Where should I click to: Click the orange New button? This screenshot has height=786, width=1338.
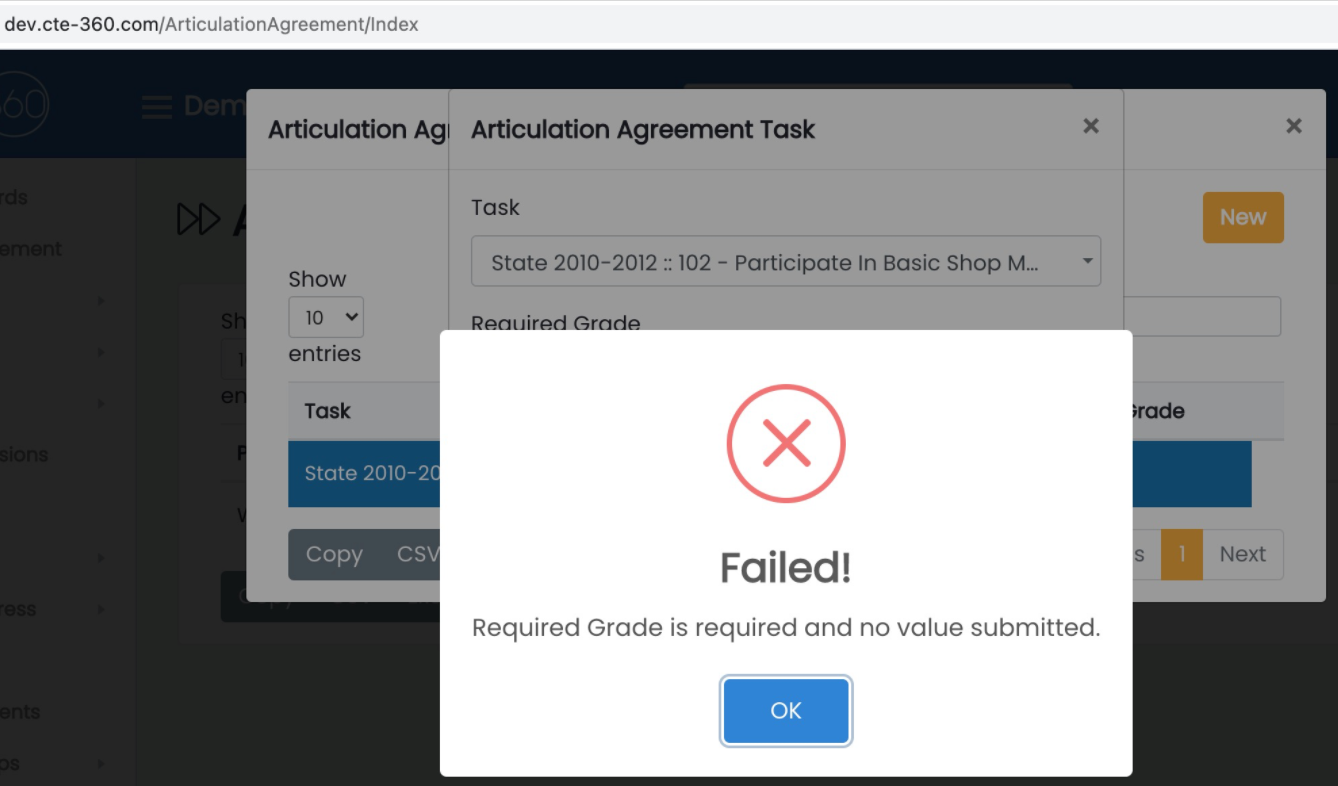click(1243, 217)
